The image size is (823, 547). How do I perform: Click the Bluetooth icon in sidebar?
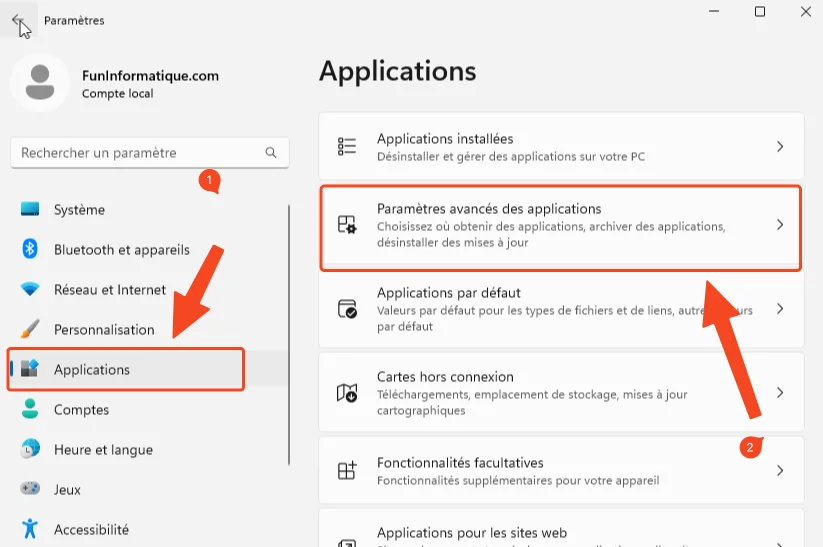tap(30, 249)
